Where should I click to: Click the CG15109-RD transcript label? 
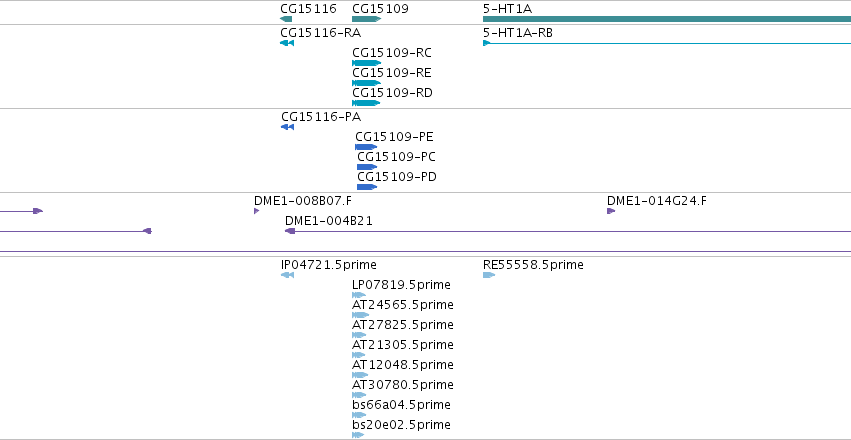click(x=392, y=93)
